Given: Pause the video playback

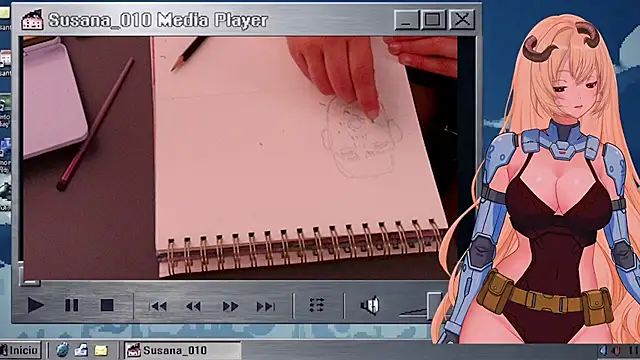Looking at the screenshot, I should pyautogui.click(x=72, y=305).
